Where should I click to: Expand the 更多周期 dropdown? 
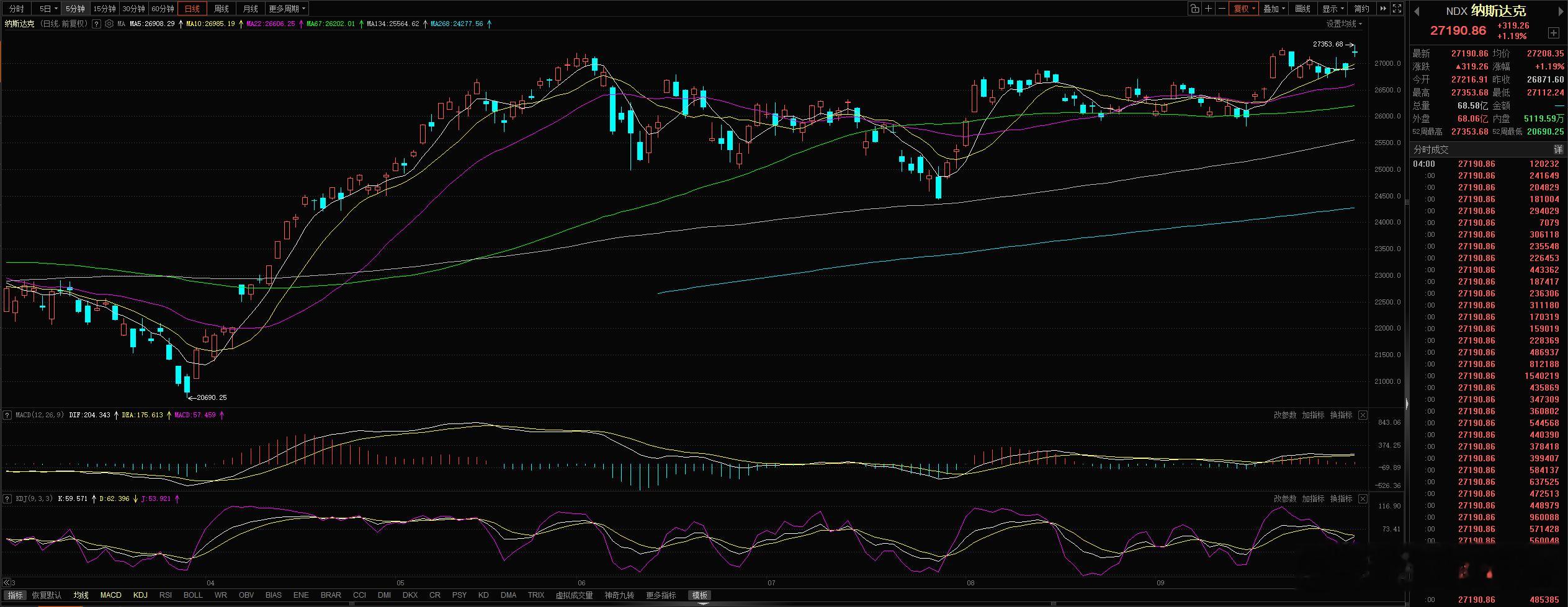pyautogui.click(x=287, y=9)
